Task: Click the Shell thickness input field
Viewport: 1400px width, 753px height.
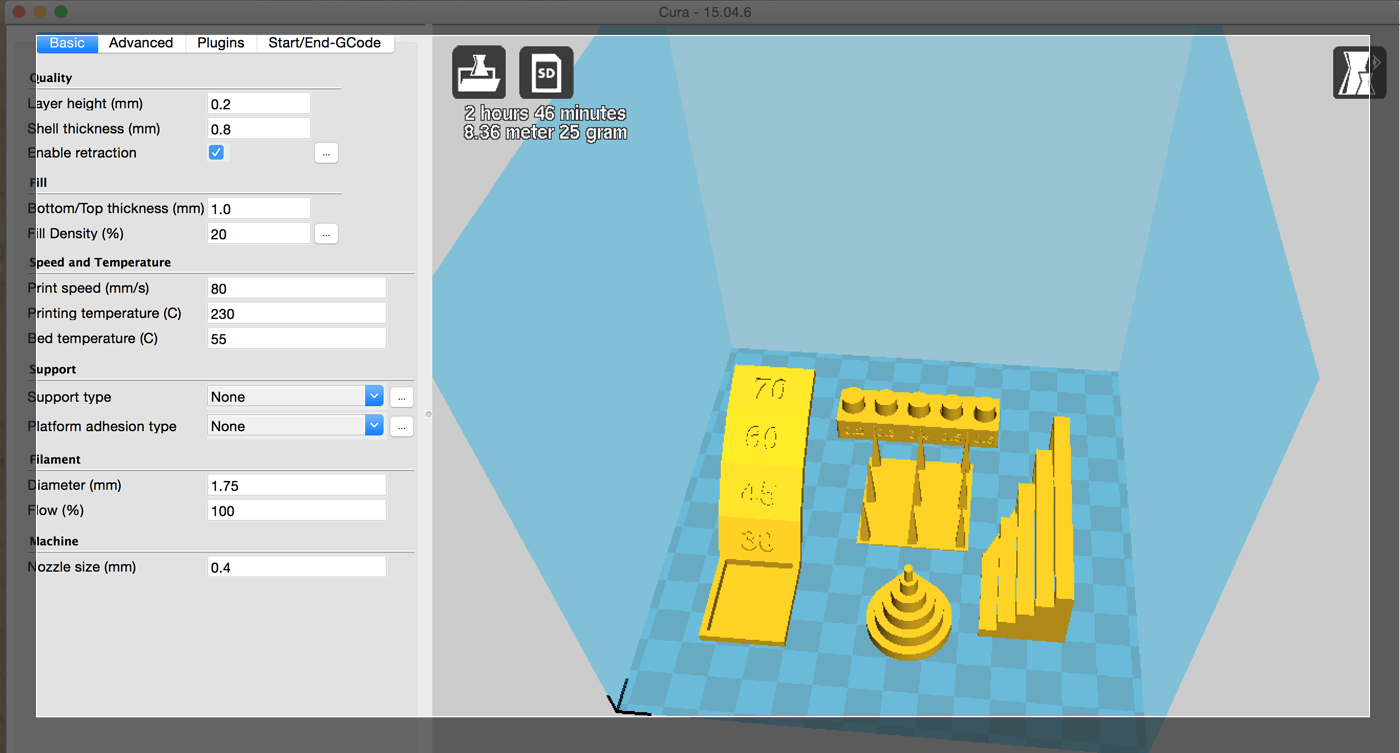Action: (259, 129)
